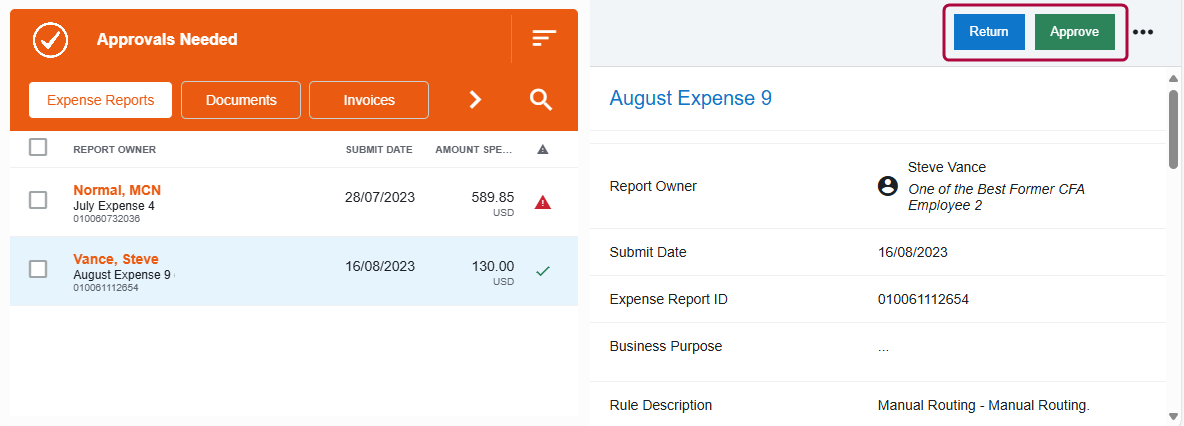Toggle the select-all reports checkbox
1184x426 pixels.
click(x=38, y=148)
